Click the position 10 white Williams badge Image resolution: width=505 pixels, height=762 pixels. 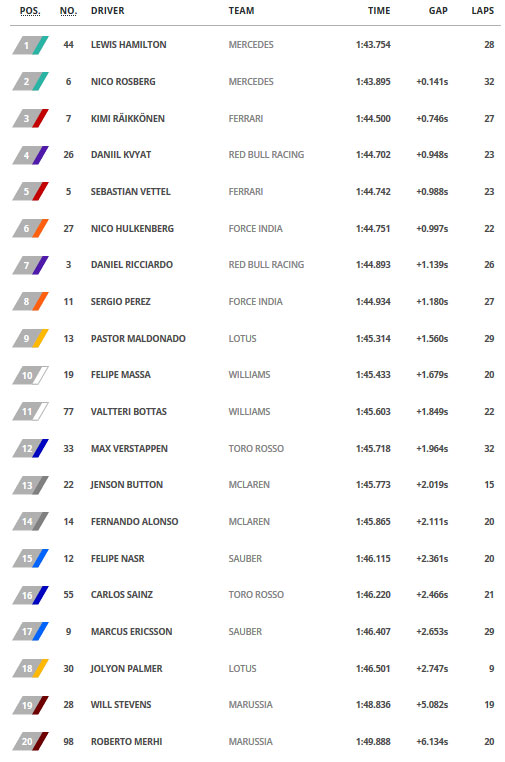[30, 375]
